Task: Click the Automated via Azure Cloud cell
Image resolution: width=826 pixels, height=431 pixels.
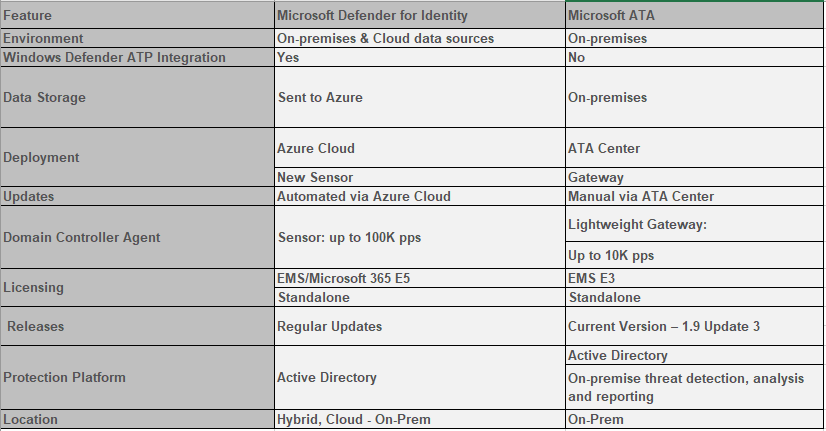Action: 418,196
